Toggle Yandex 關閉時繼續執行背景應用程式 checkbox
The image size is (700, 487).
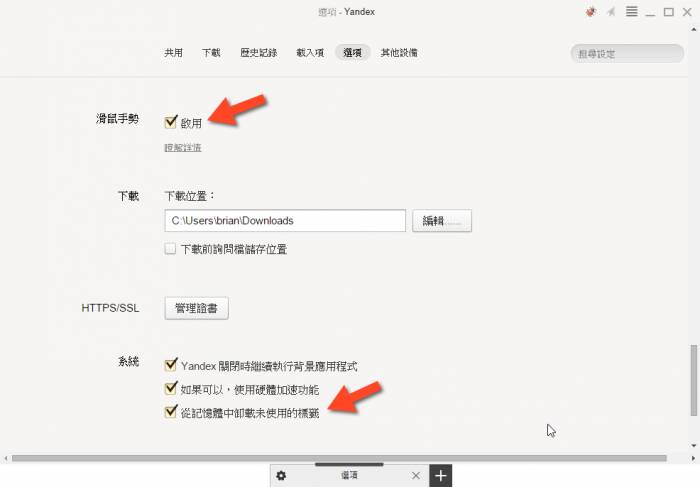coord(171,365)
